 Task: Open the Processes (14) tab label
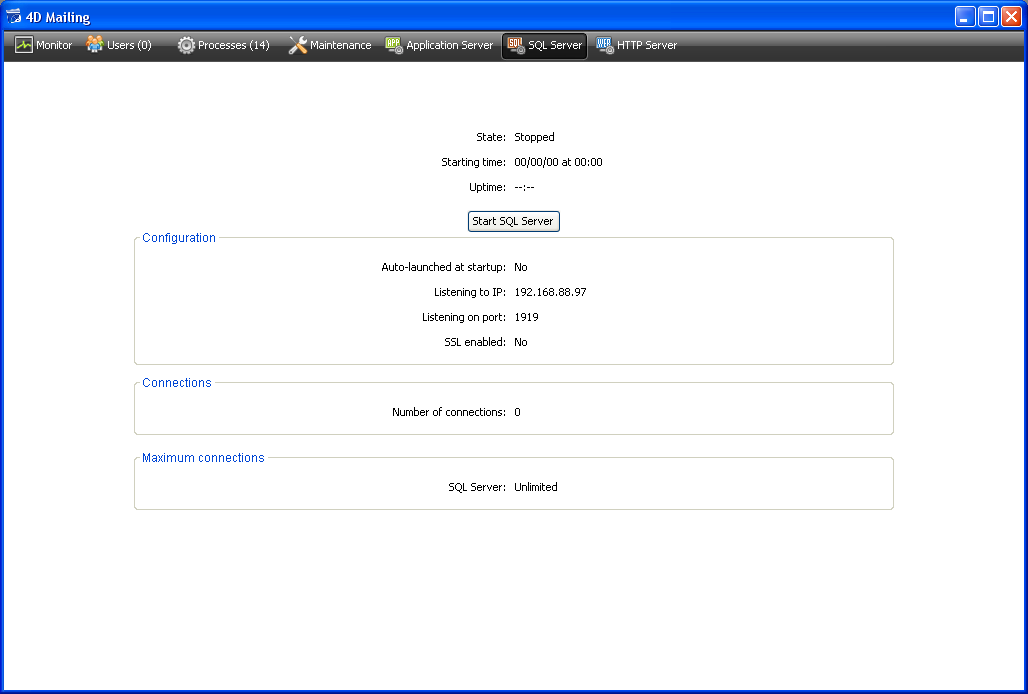pos(234,45)
